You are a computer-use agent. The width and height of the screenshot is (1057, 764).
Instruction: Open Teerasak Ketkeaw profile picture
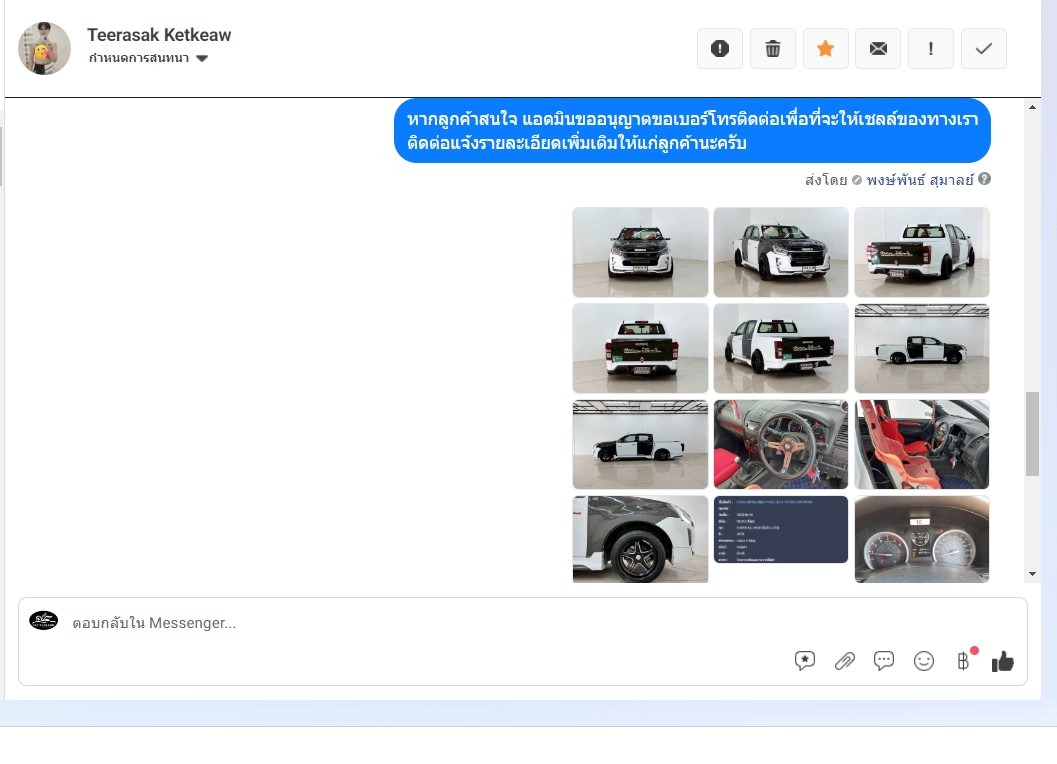(x=44, y=49)
